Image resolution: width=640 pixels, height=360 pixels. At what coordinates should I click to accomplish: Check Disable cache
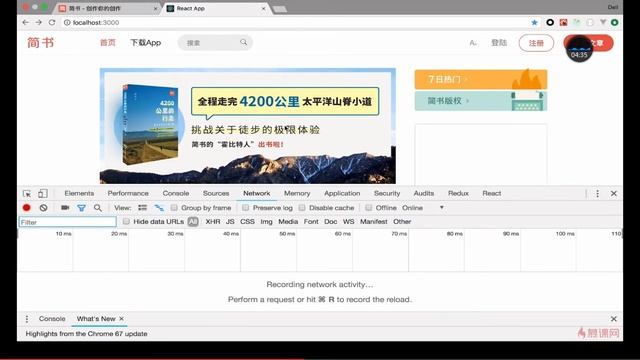pyautogui.click(x=302, y=208)
